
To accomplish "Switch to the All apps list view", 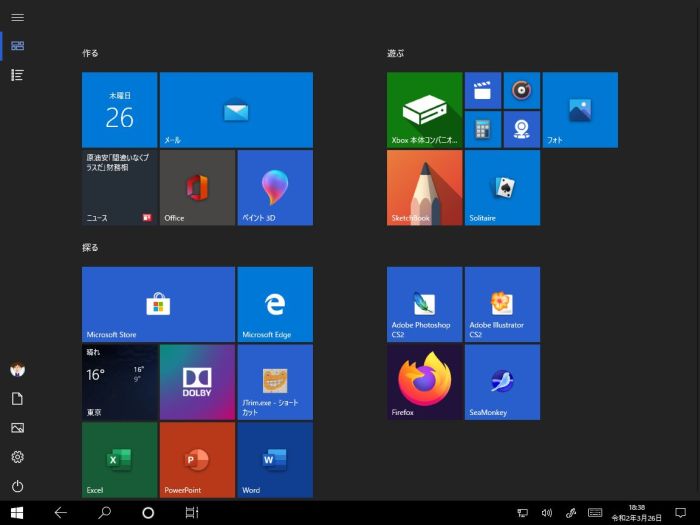I will [x=17, y=75].
